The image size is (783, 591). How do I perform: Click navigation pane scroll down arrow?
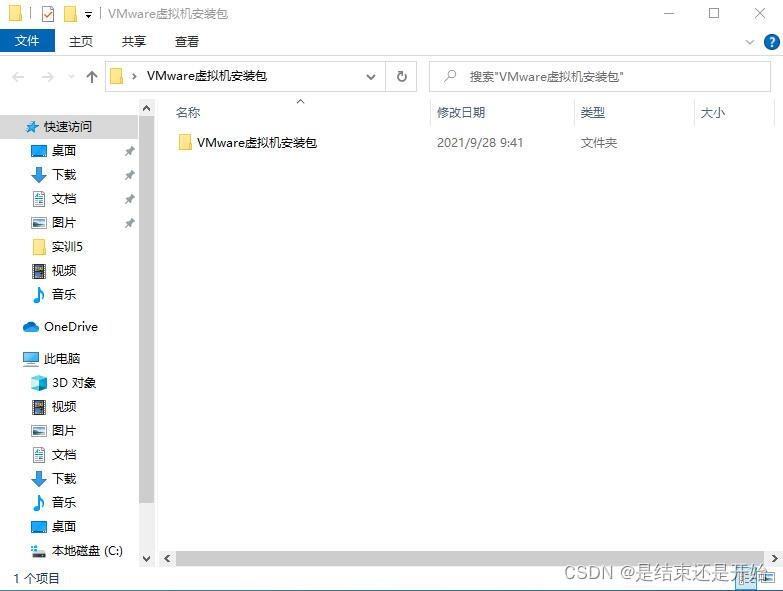click(x=146, y=559)
